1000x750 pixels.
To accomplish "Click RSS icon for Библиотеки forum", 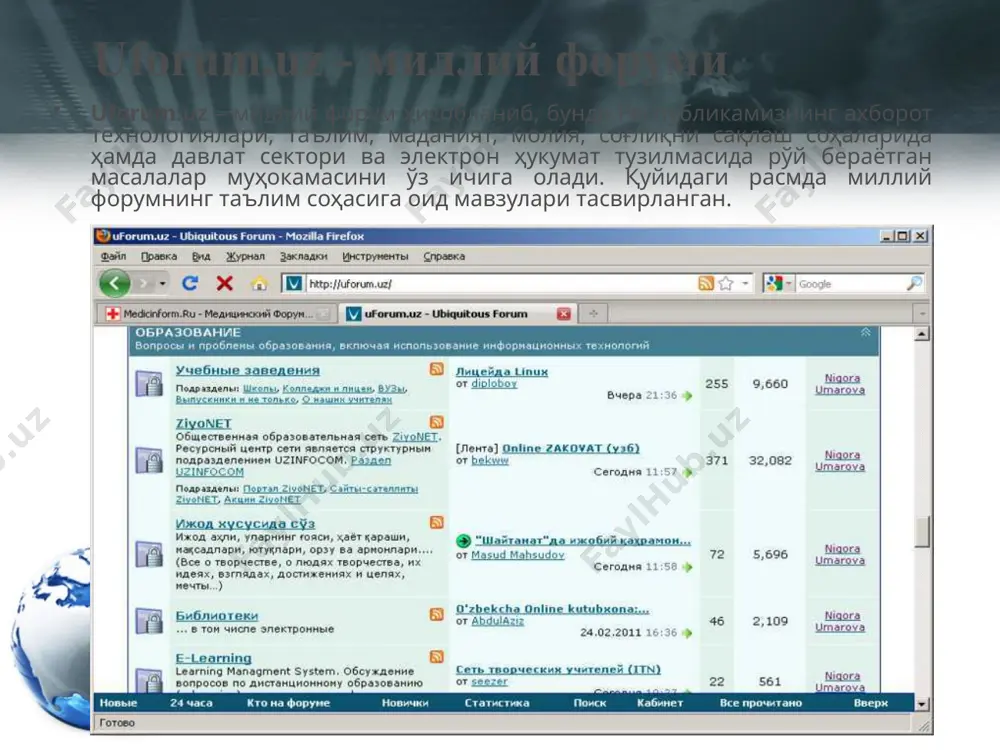I will tap(436, 614).
